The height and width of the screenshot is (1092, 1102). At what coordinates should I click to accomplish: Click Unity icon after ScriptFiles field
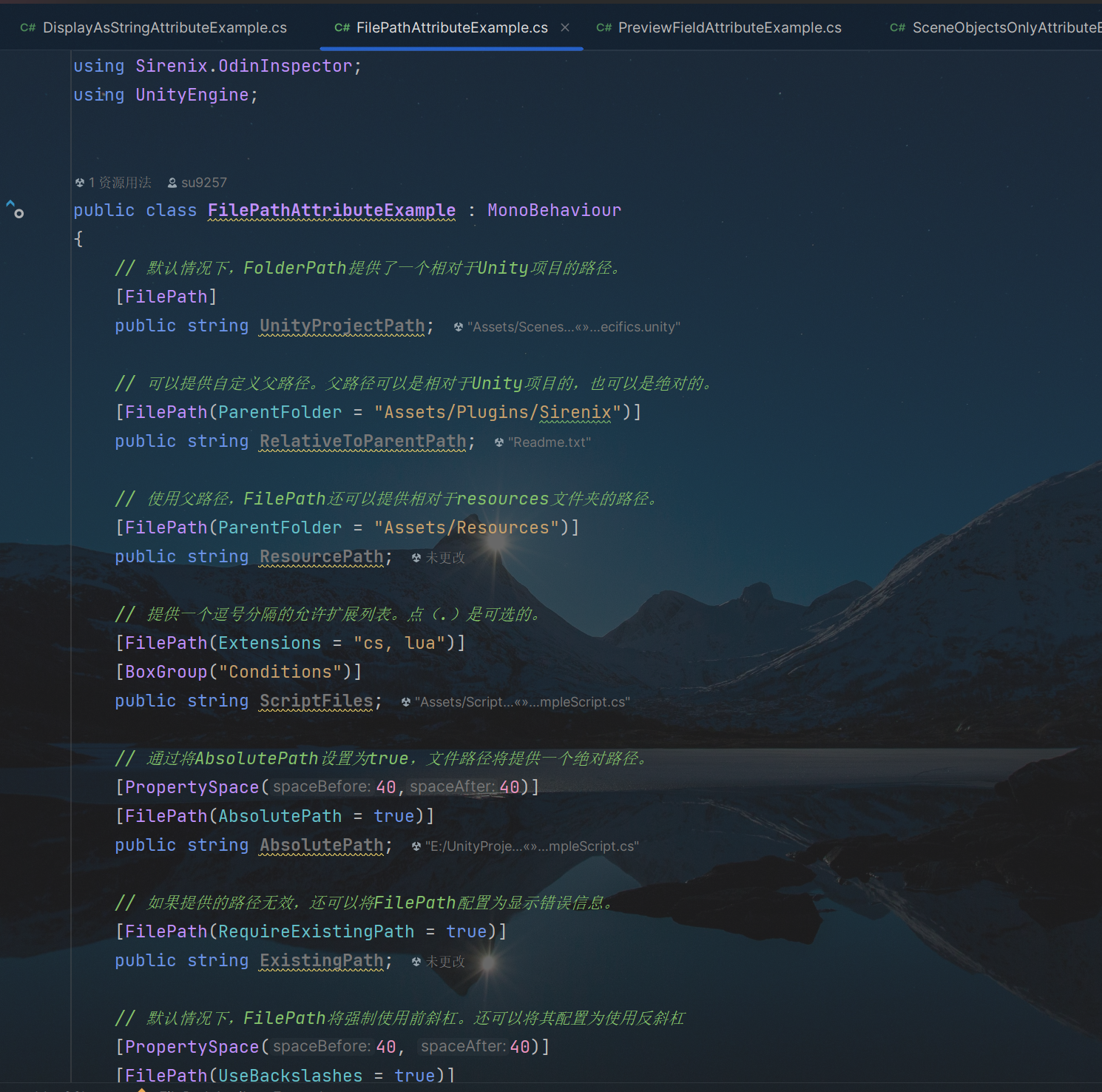click(406, 702)
